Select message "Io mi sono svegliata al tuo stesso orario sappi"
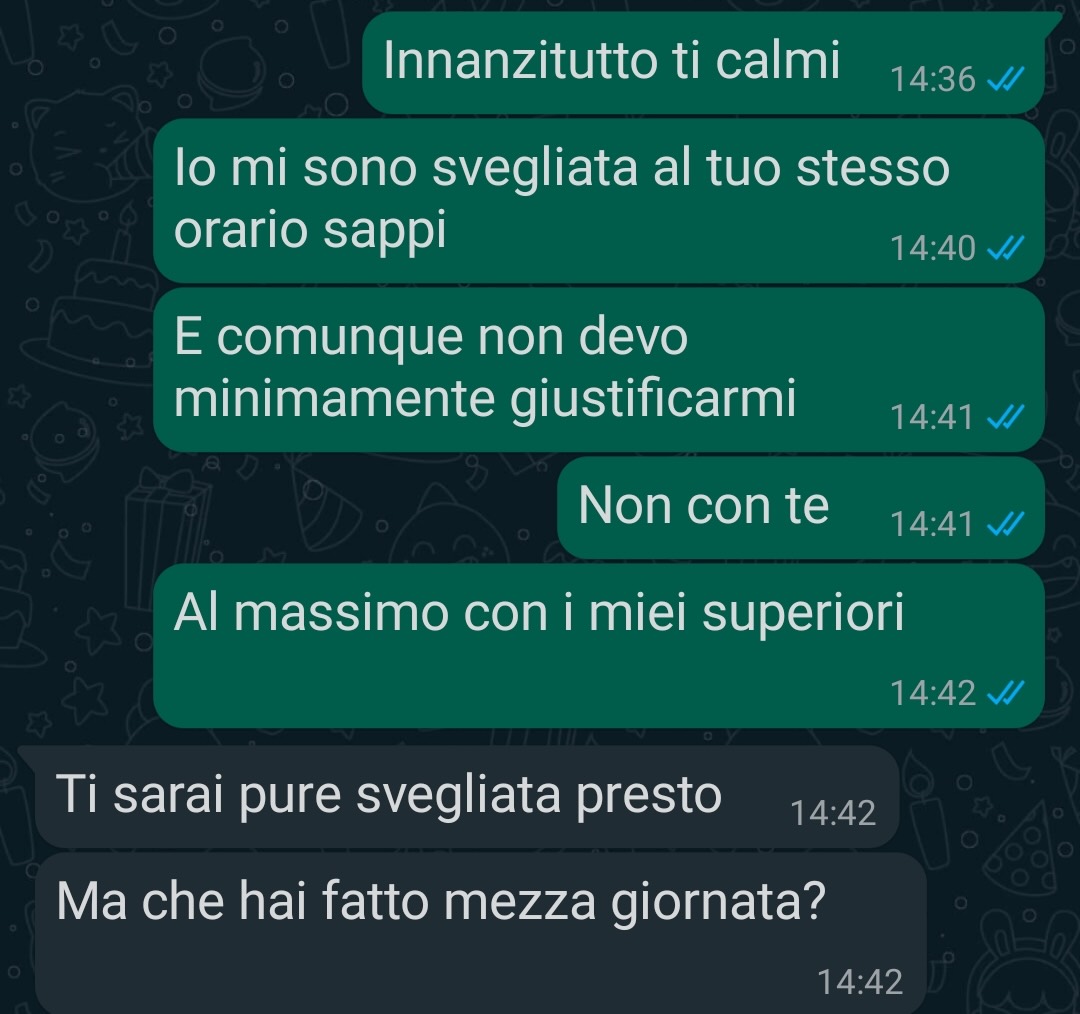1080x1014 pixels. click(x=599, y=200)
